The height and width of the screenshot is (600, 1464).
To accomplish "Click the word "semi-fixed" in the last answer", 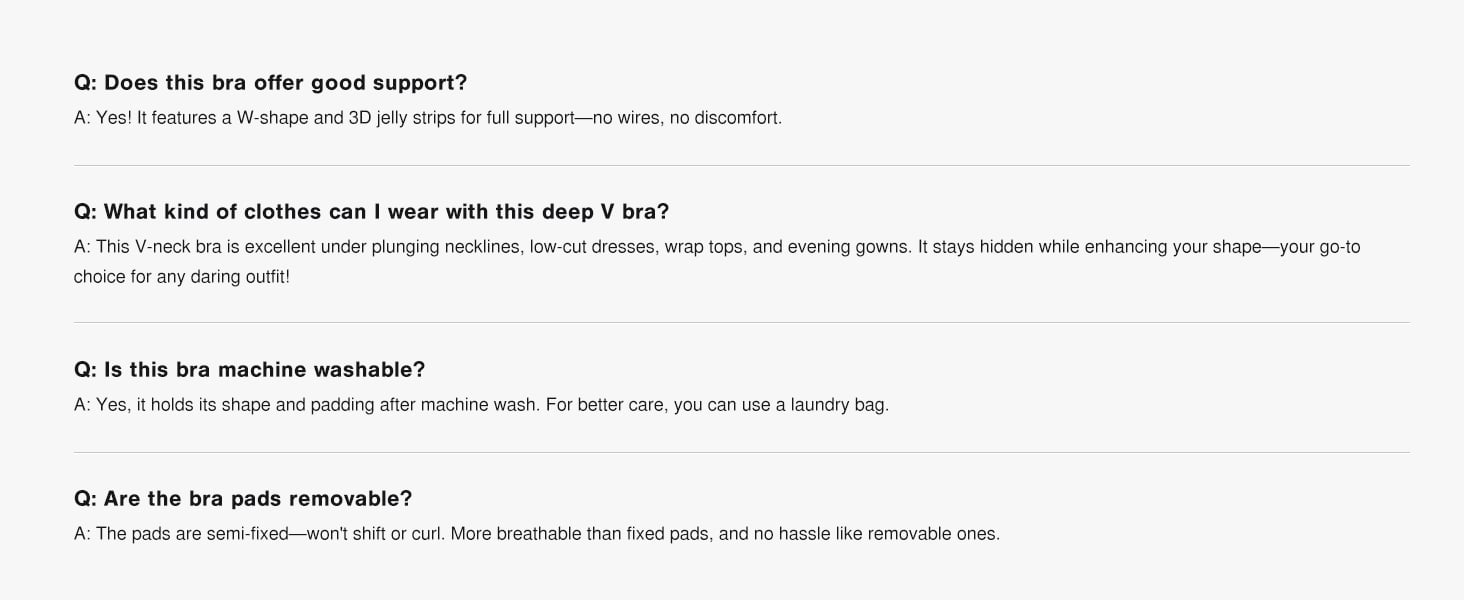I will [247, 534].
